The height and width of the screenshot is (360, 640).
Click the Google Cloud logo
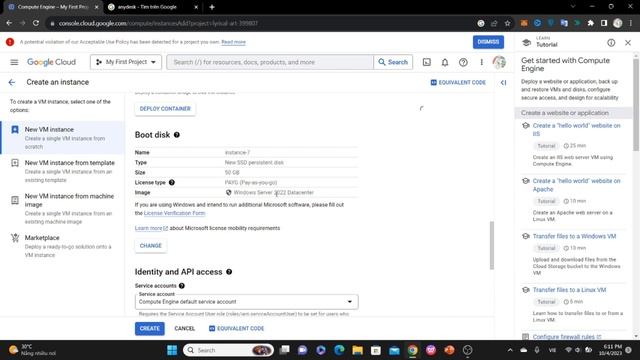click(x=51, y=62)
